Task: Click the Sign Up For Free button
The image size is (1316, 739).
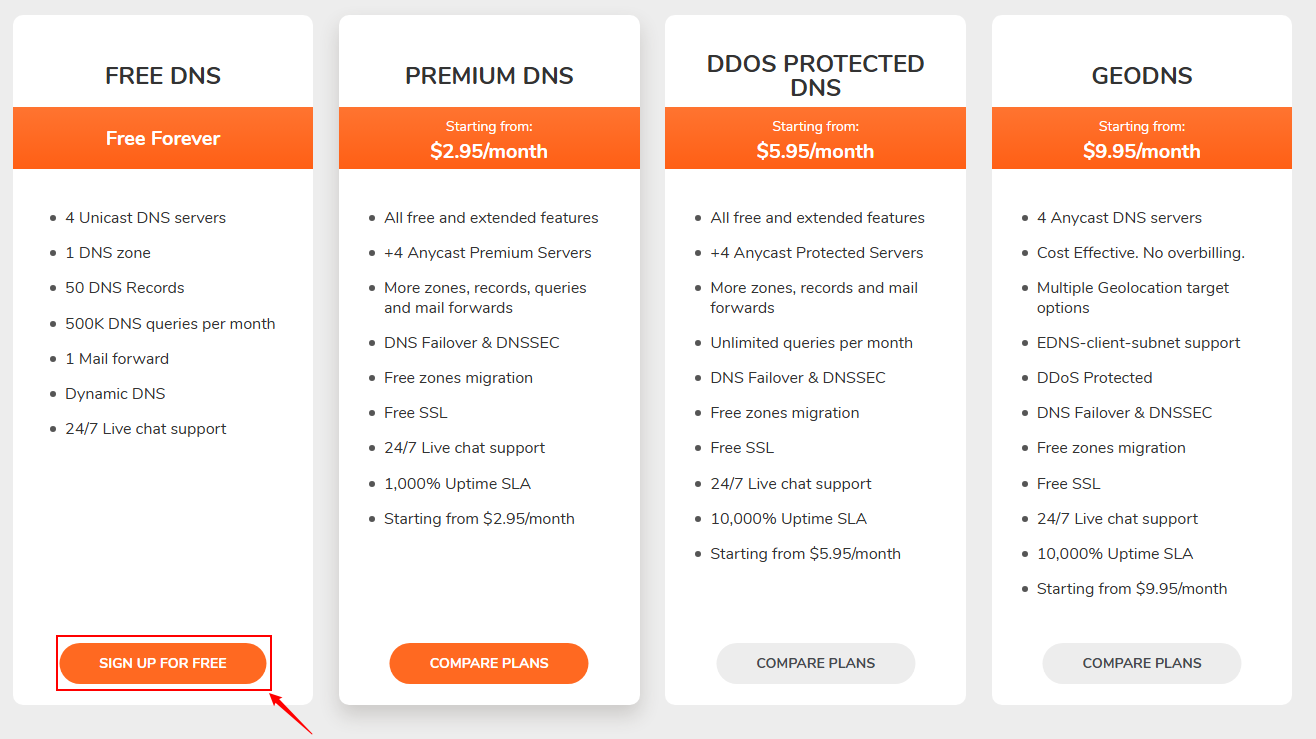Action: coord(163,663)
